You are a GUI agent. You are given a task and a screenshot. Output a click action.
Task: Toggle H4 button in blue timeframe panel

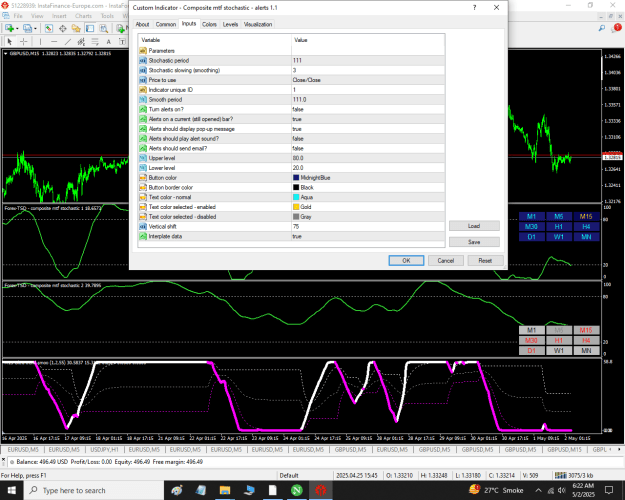coord(586,226)
